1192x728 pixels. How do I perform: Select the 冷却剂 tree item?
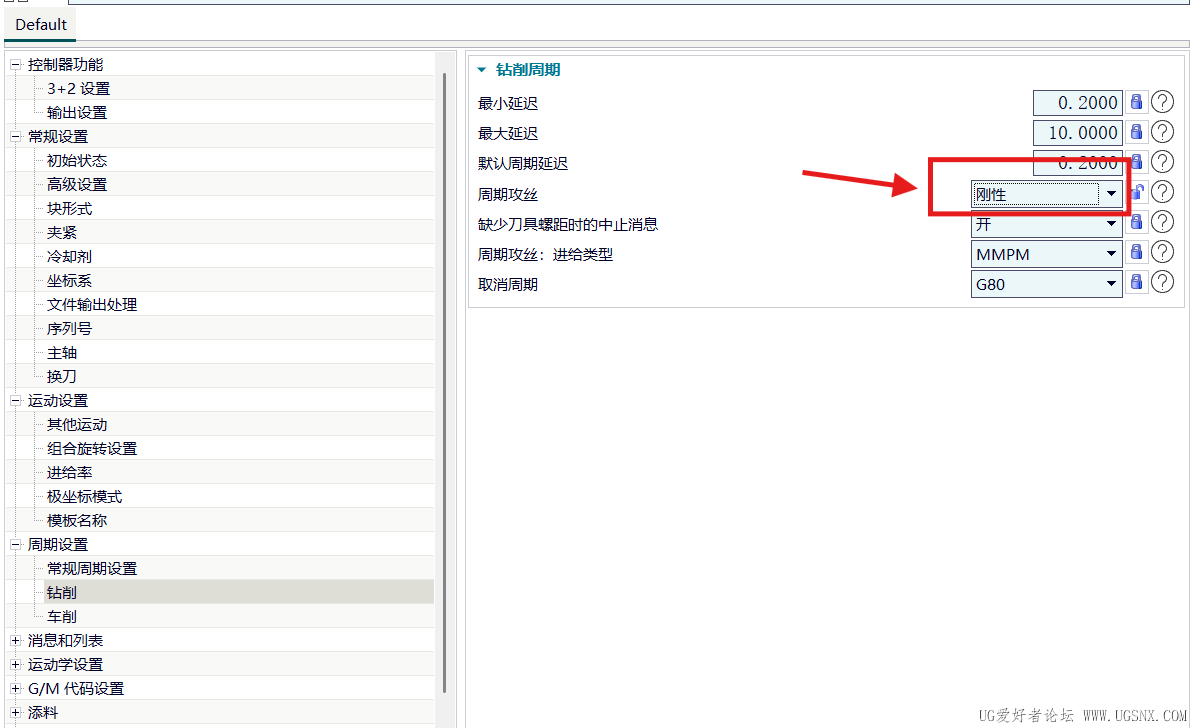pos(69,257)
